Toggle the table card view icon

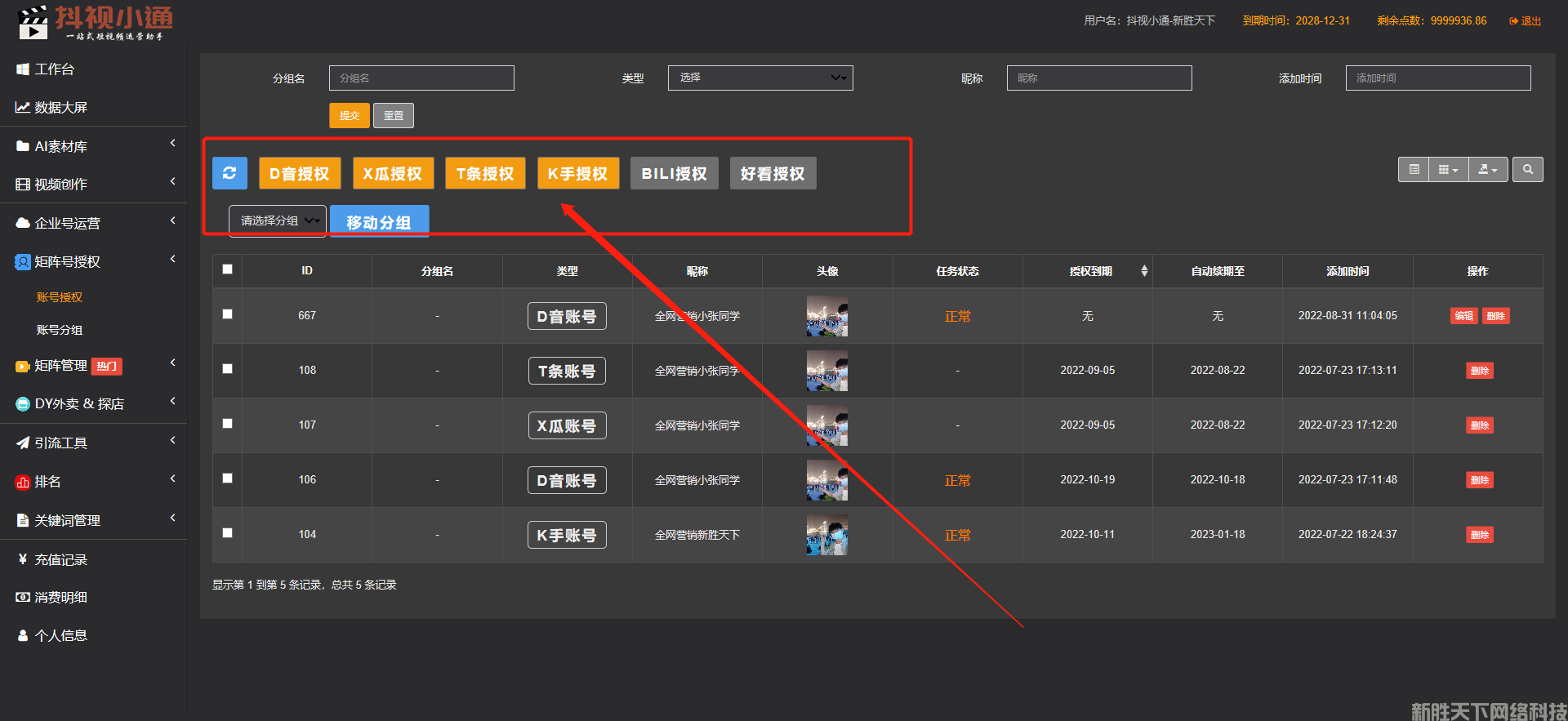point(1414,170)
